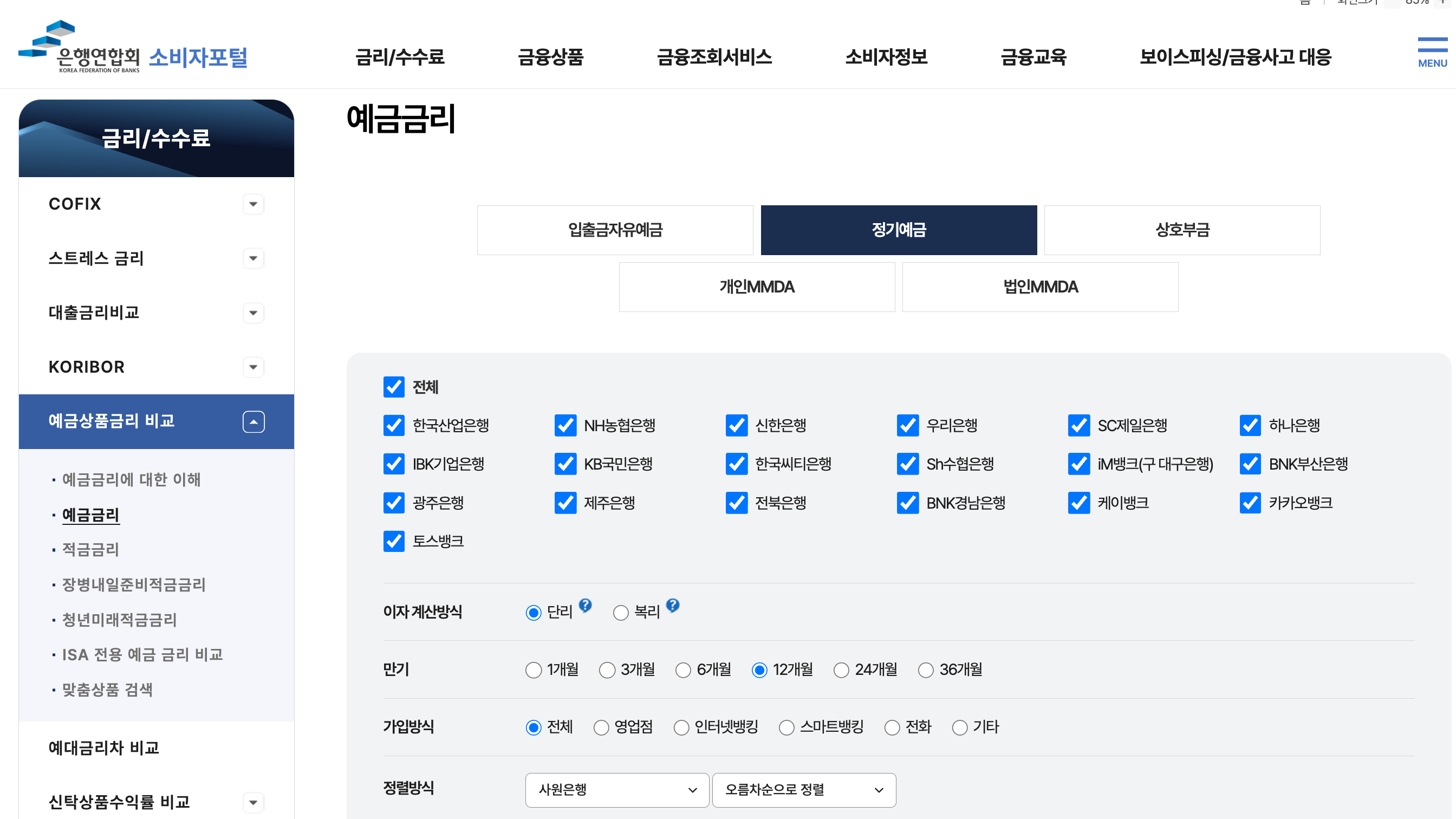Open the 사원은행 sort dropdown
Image resolution: width=1456 pixels, height=819 pixels.
616,790
